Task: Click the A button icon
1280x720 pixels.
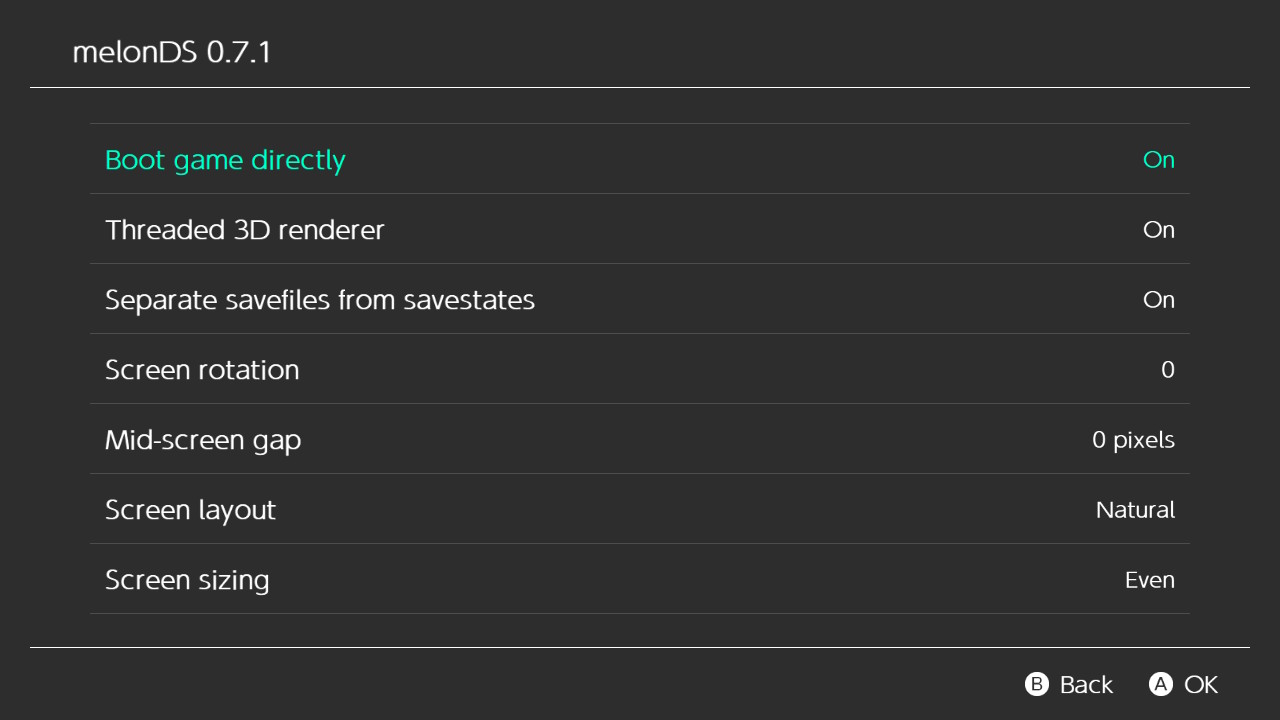Action: pyautogui.click(x=1160, y=684)
